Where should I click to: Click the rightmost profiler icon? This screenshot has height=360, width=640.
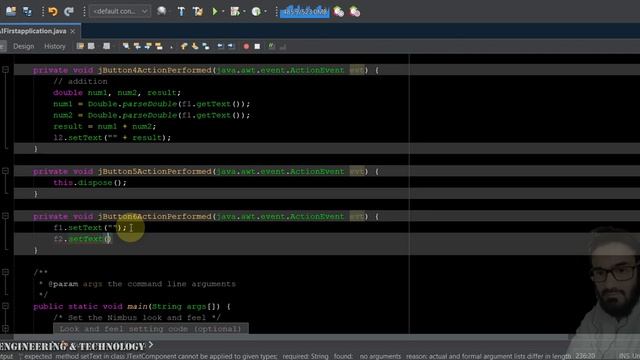pos(355,12)
